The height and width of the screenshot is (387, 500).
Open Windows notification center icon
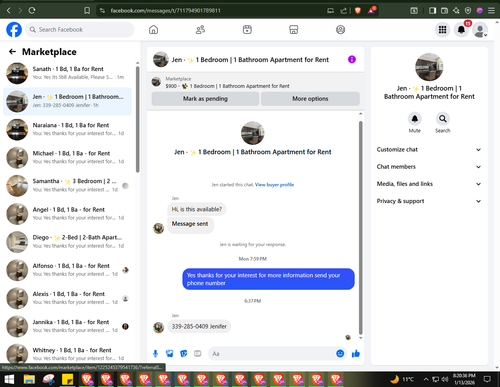click(487, 379)
